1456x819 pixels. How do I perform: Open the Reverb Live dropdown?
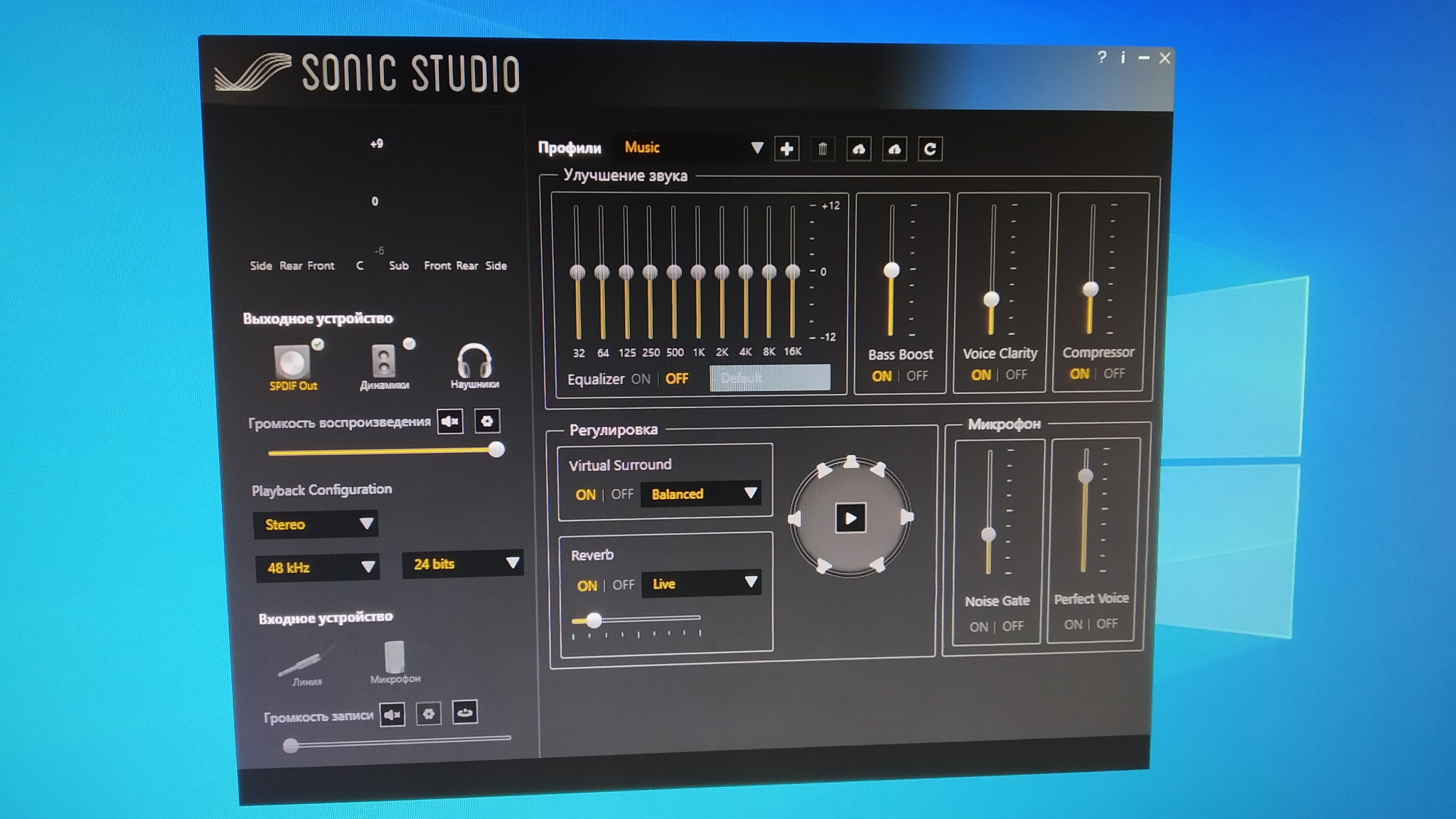tap(702, 584)
